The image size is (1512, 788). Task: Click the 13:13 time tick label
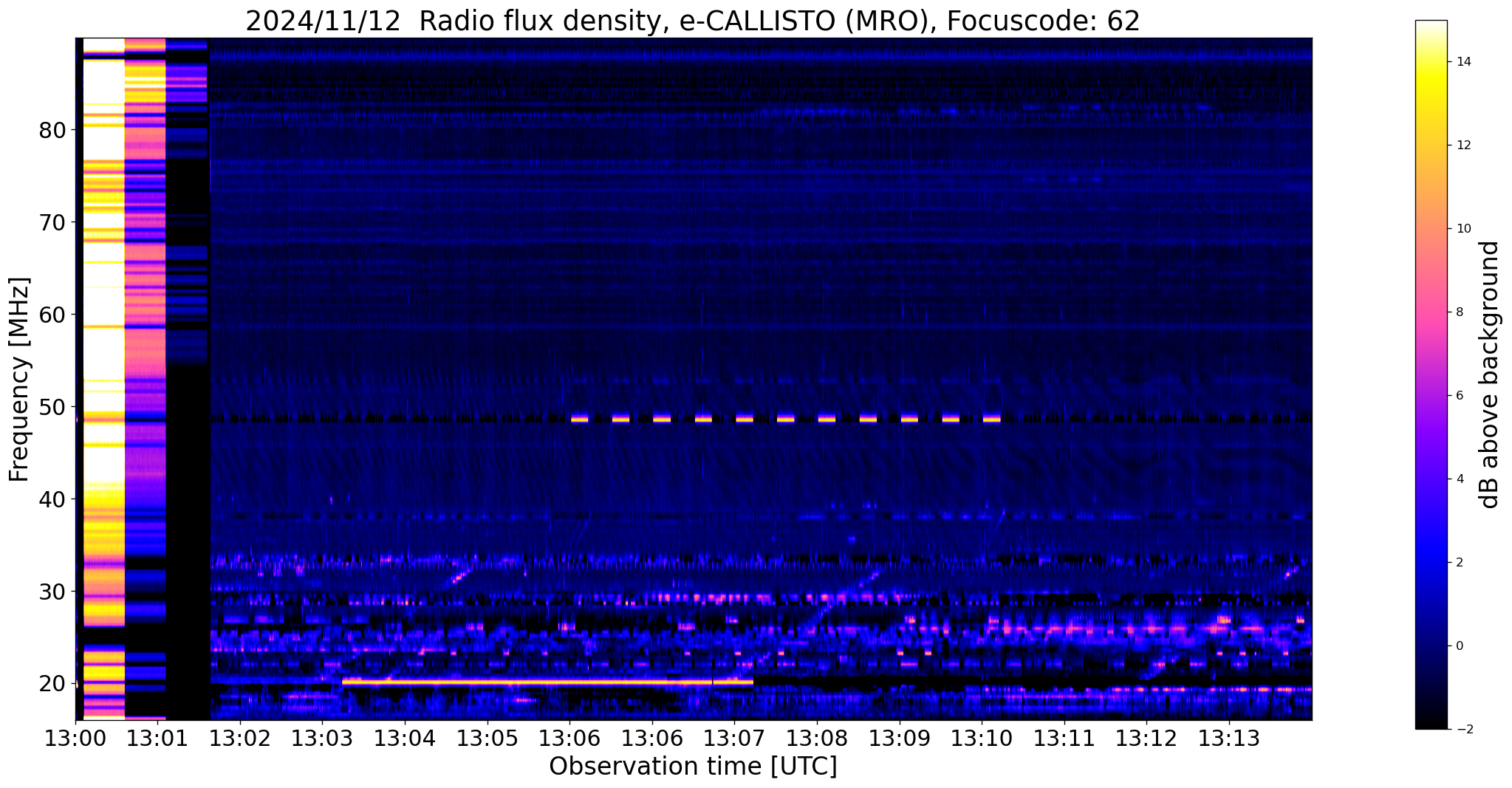coord(1229,738)
